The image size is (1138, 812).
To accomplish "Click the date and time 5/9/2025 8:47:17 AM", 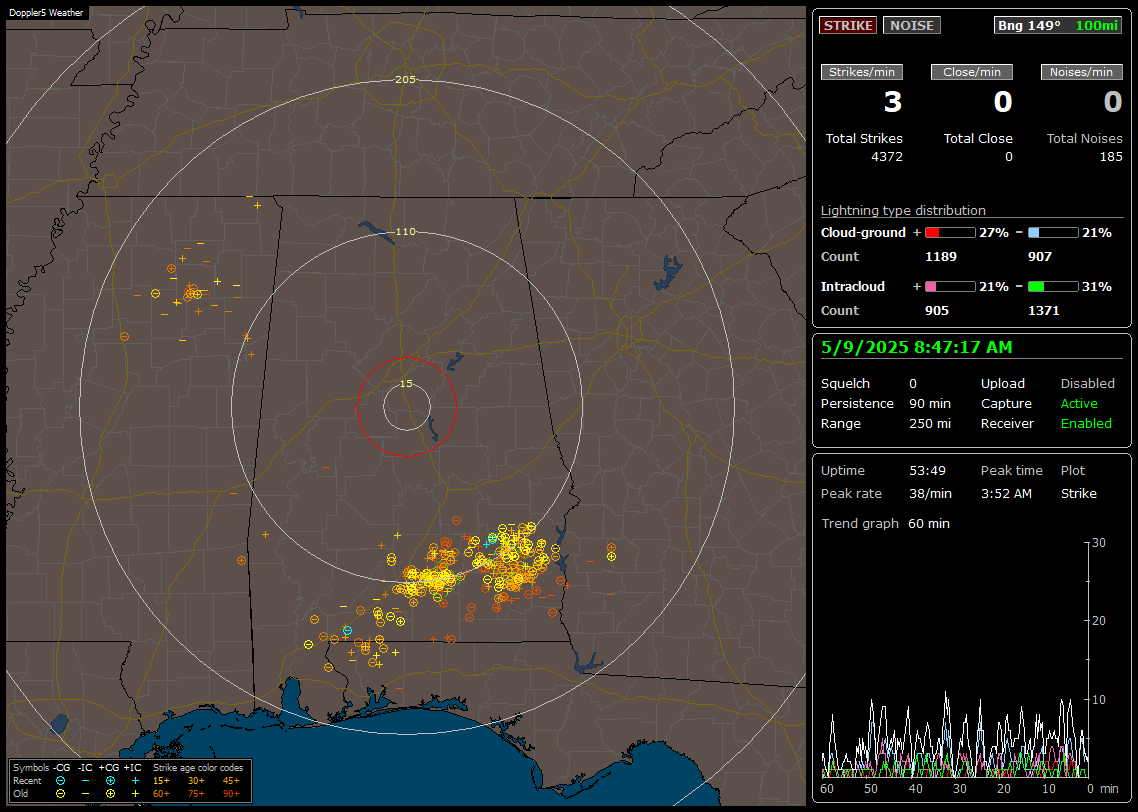I will [x=917, y=348].
